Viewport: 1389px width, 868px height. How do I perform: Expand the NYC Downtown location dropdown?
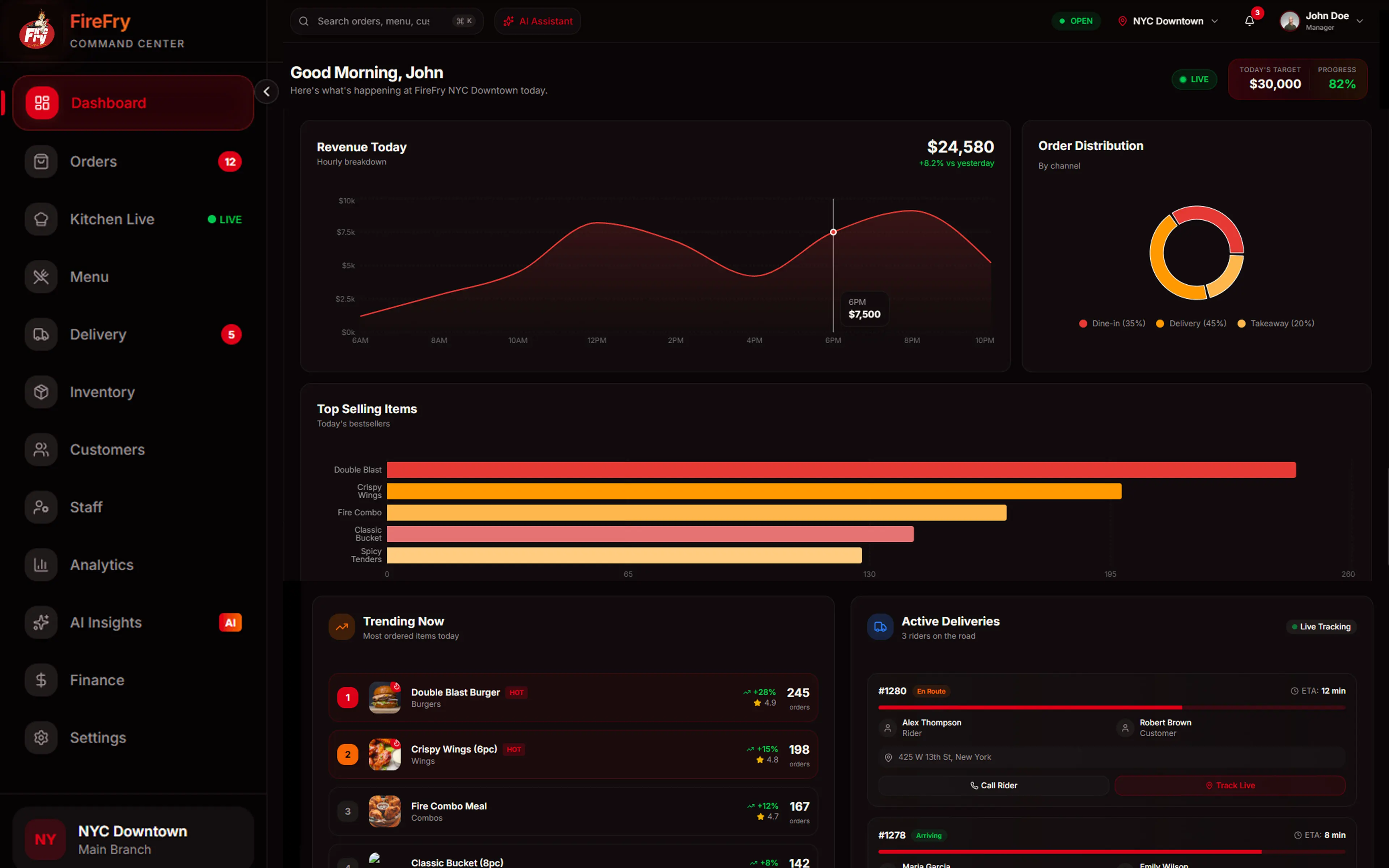tap(1168, 21)
